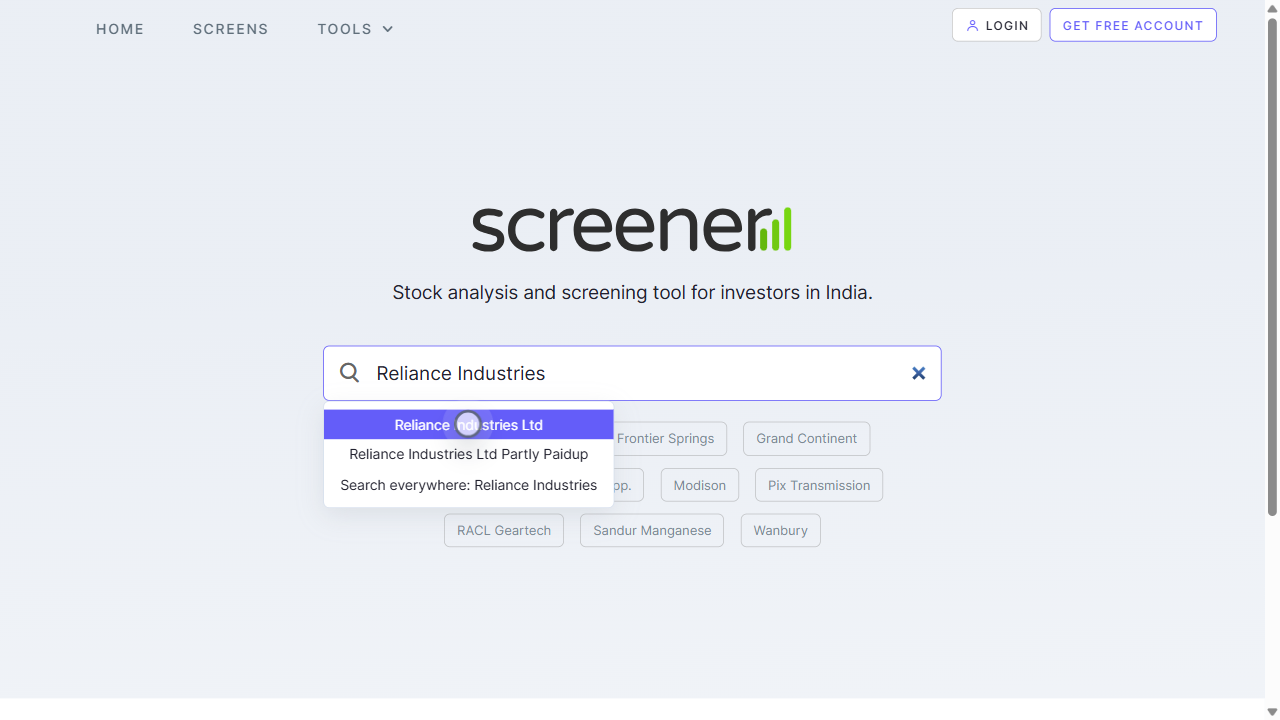
Task: Click the person icon on the LOGIN button
Action: [973, 25]
